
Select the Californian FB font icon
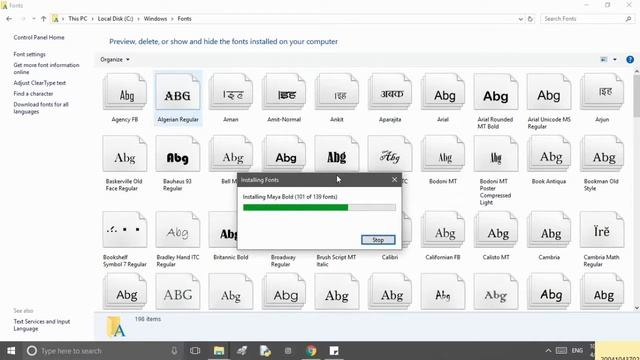[443, 230]
